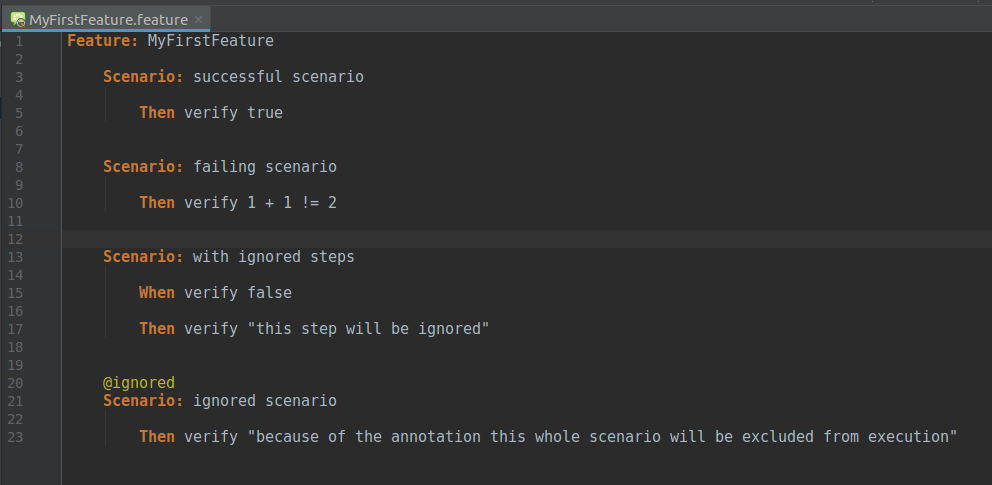This screenshot has height=485, width=992.
Task: Click the 'verify false' step text
Action: pyautogui.click(x=238, y=293)
